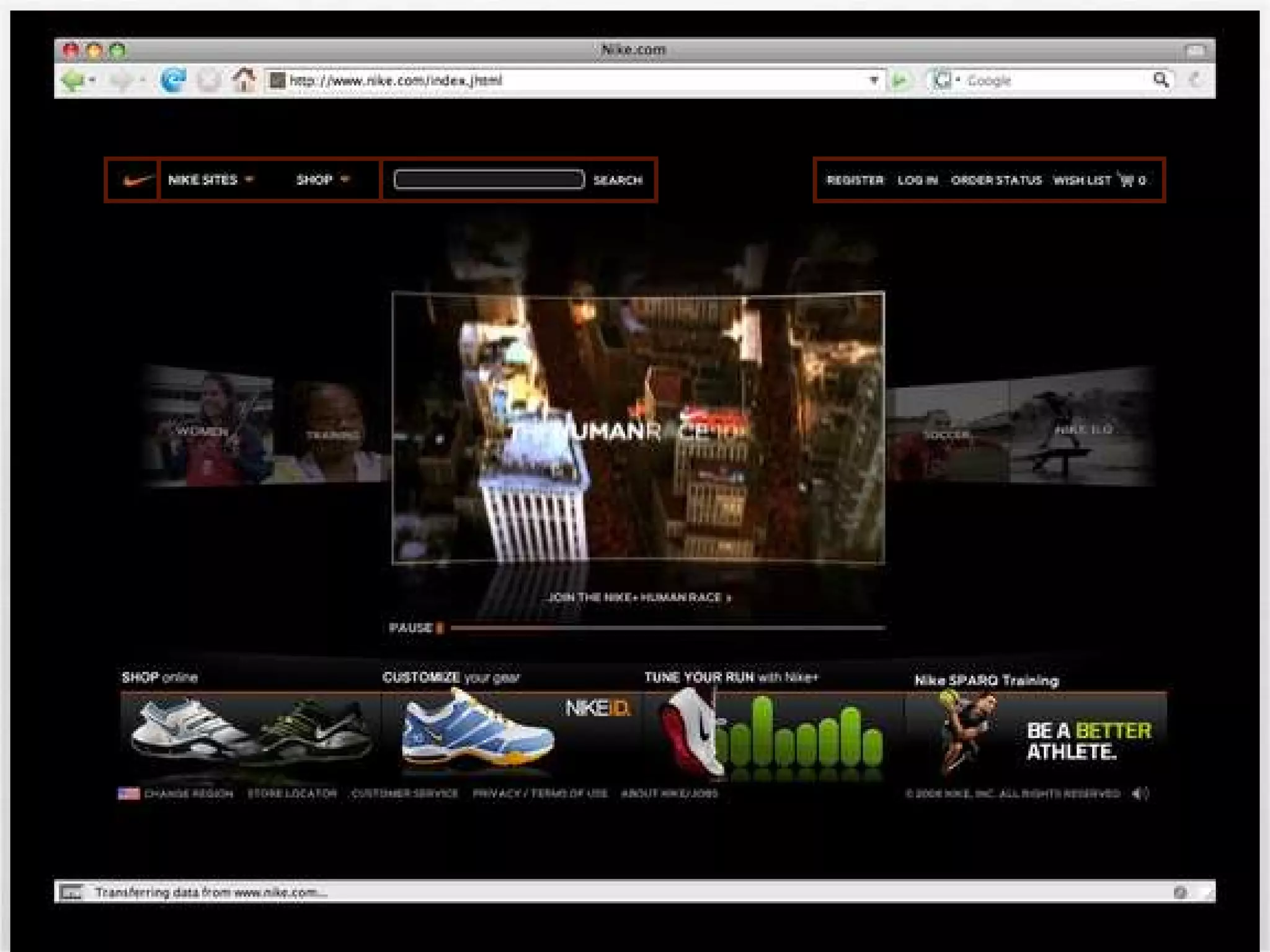Click the US flag change region icon

point(128,793)
